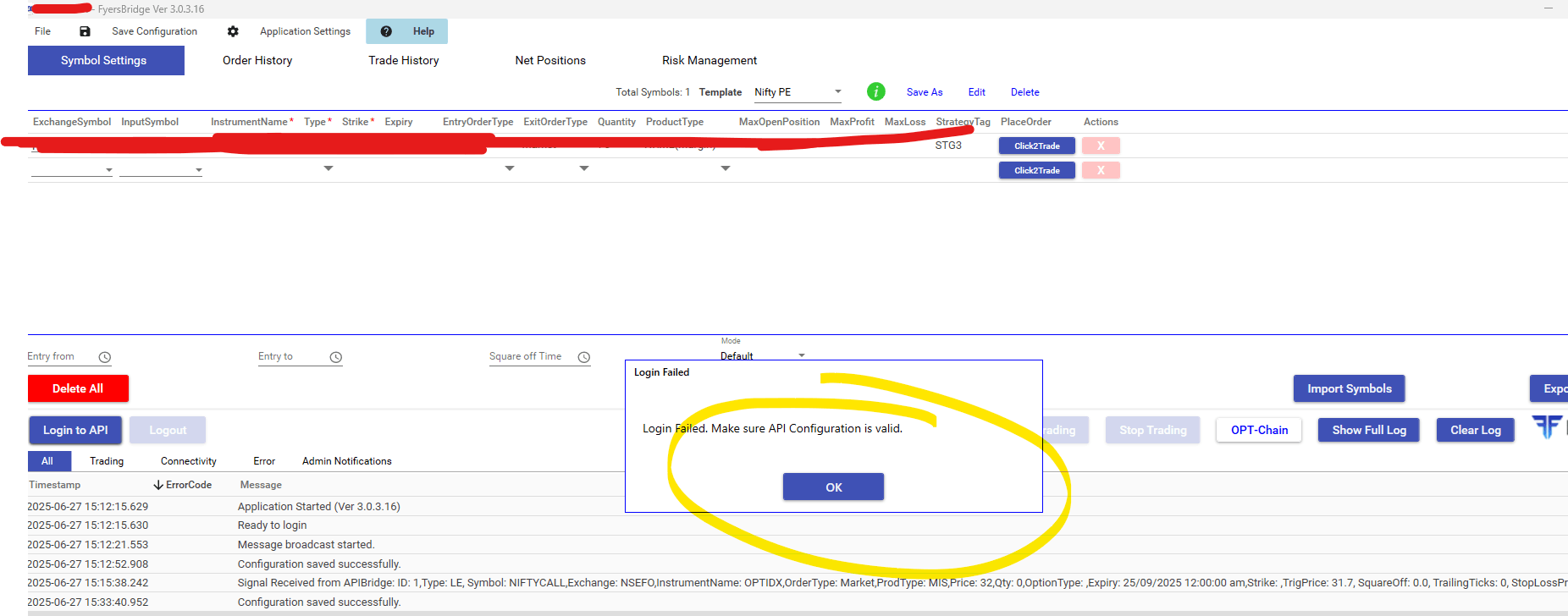Select the All log filter tab
This screenshot has height=616, width=1568.
tap(48, 461)
